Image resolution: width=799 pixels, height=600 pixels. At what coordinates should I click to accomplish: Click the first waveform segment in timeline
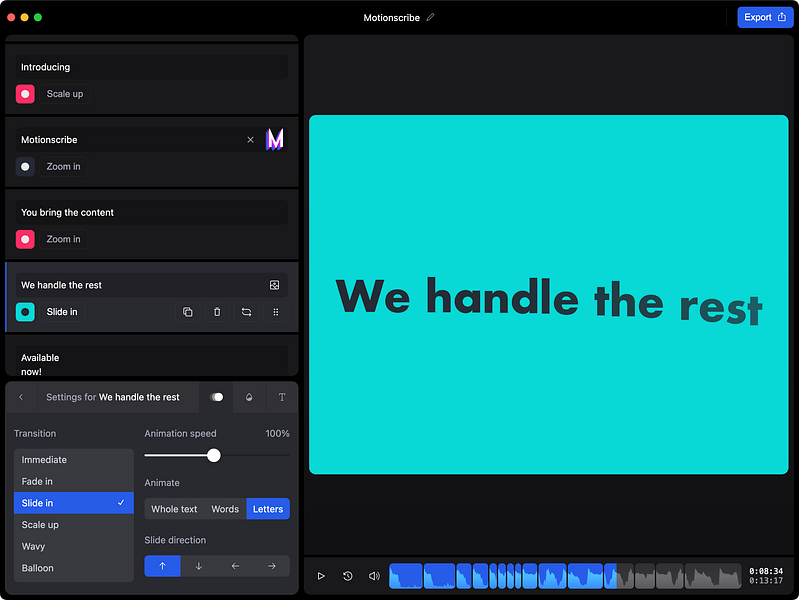pos(406,576)
